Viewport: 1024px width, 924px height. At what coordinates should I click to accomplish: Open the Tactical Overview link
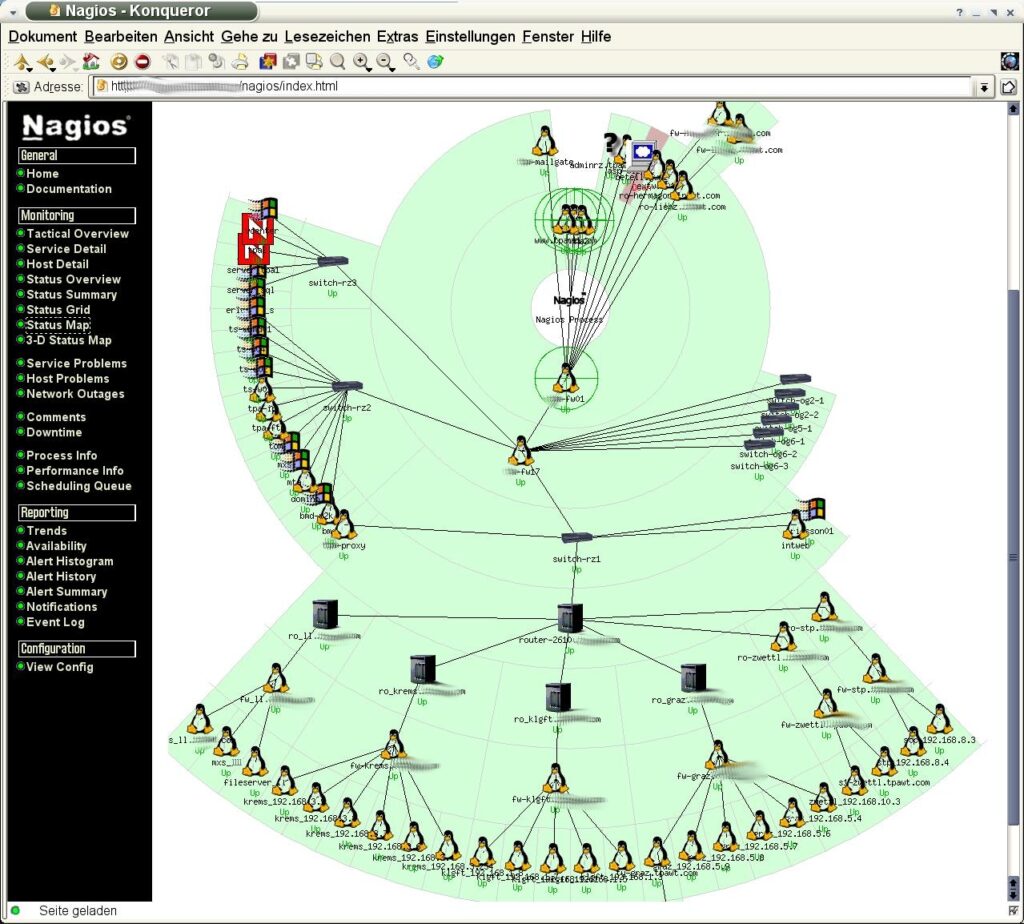77,234
